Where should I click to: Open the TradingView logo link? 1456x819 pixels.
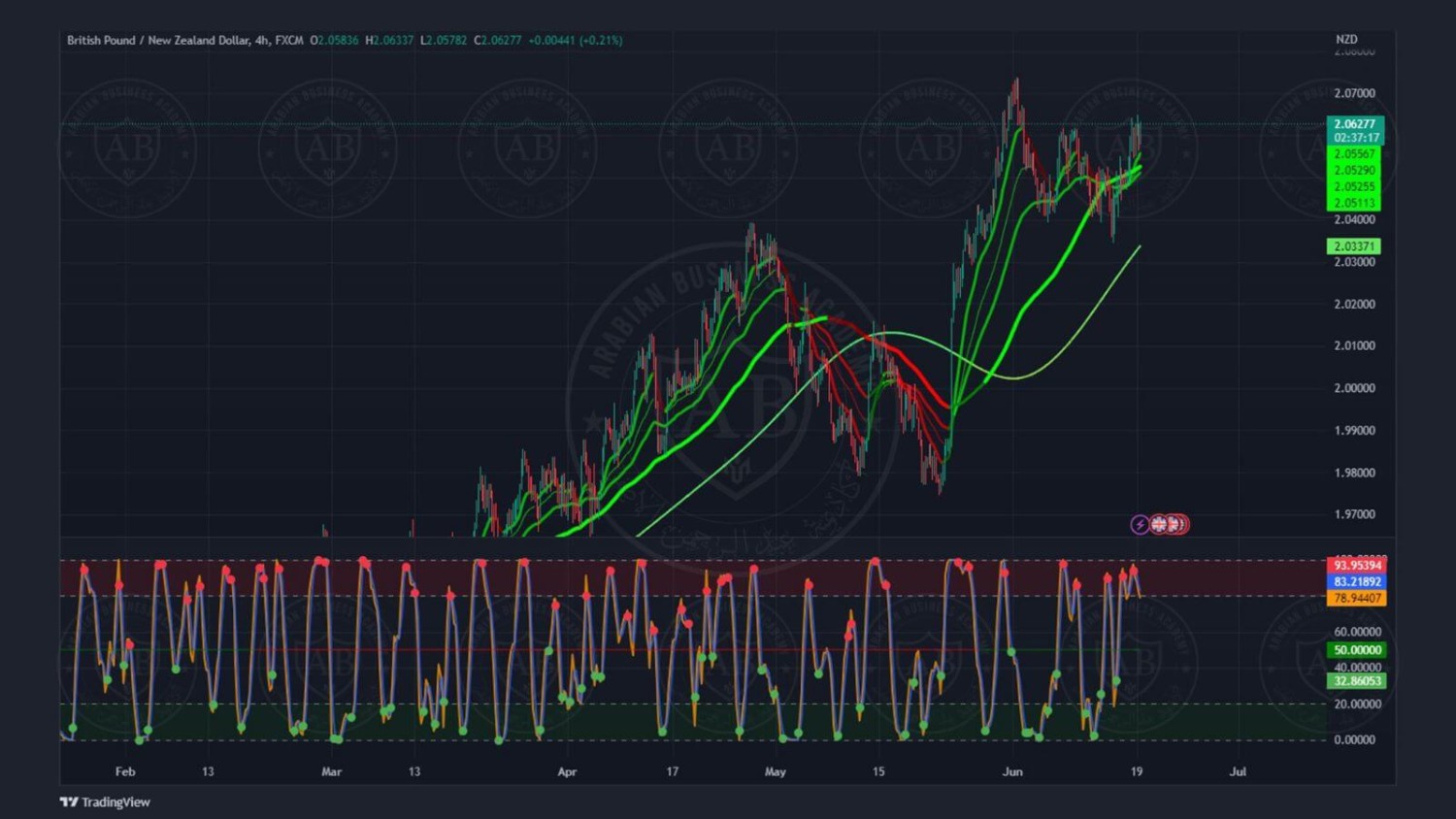point(105,802)
